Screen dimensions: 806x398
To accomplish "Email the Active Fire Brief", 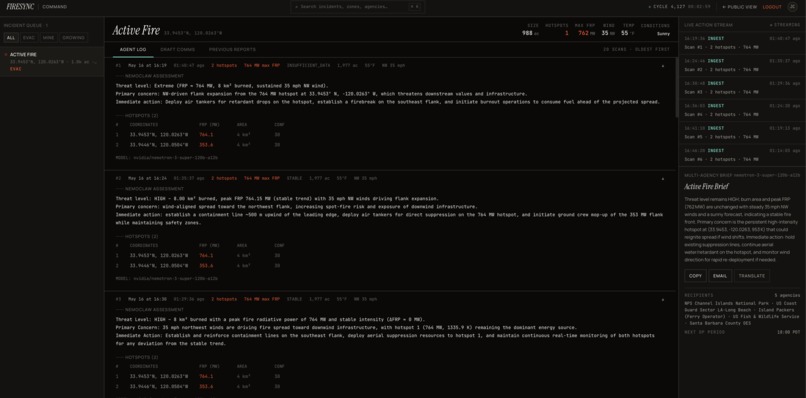I will tap(720, 276).
